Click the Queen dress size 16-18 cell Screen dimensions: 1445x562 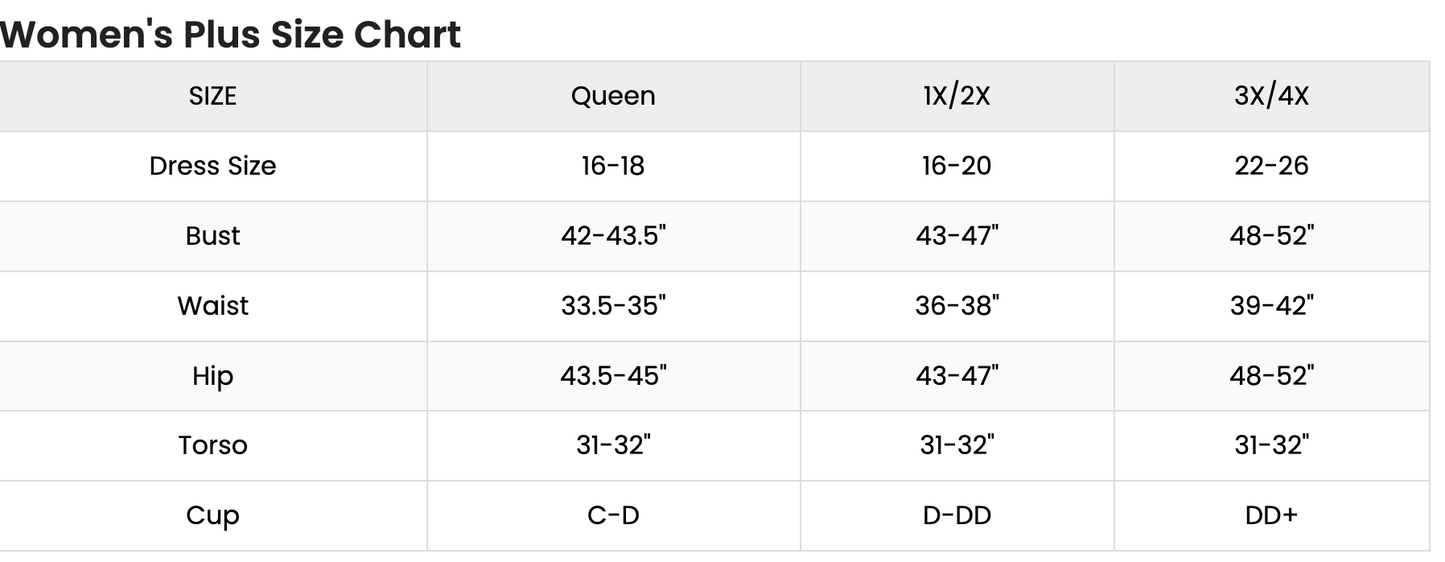click(x=613, y=166)
